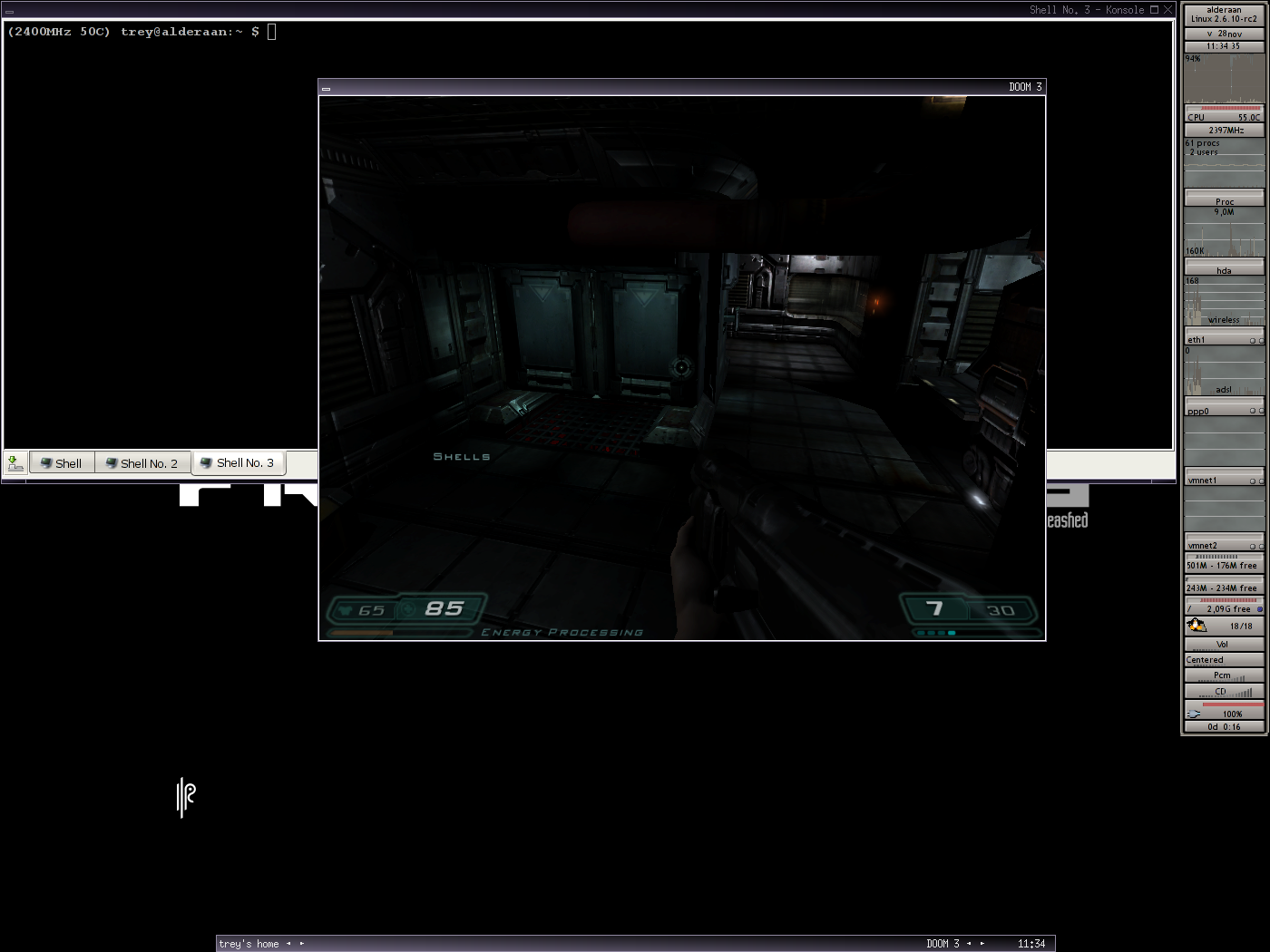
Task: Click the power plug battery icon
Action: click(x=1194, y=714)
